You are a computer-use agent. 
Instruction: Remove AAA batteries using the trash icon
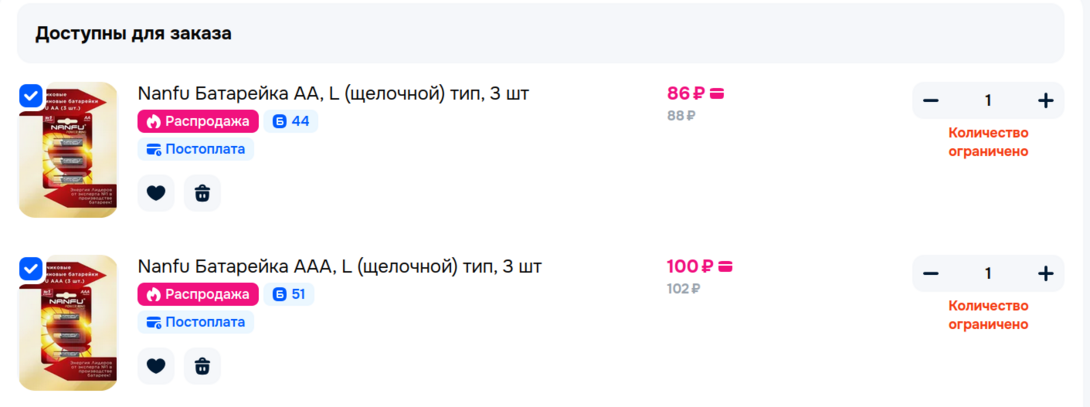tap(202, 366)
